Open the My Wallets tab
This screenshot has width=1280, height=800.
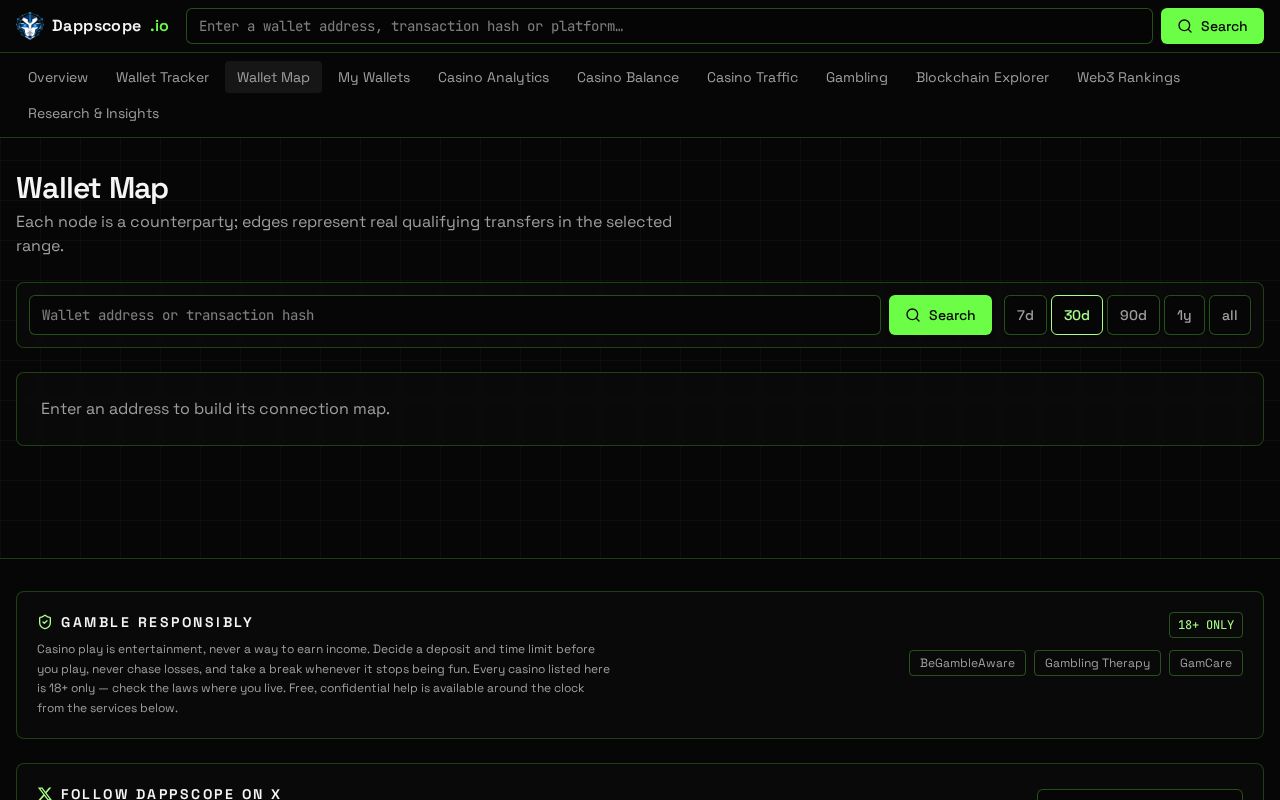374,77
